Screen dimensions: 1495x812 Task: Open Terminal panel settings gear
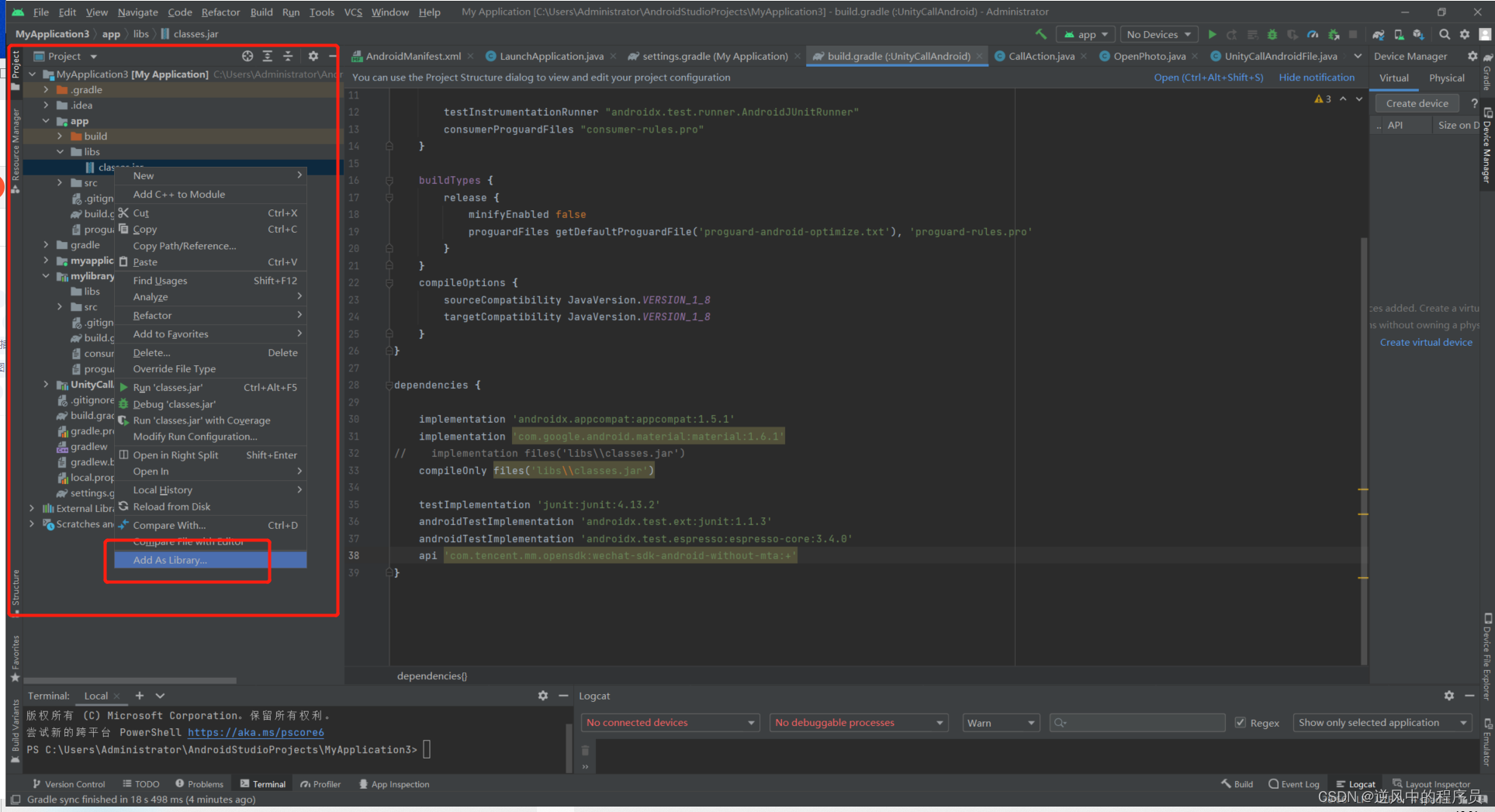click(x=543, y=696)
